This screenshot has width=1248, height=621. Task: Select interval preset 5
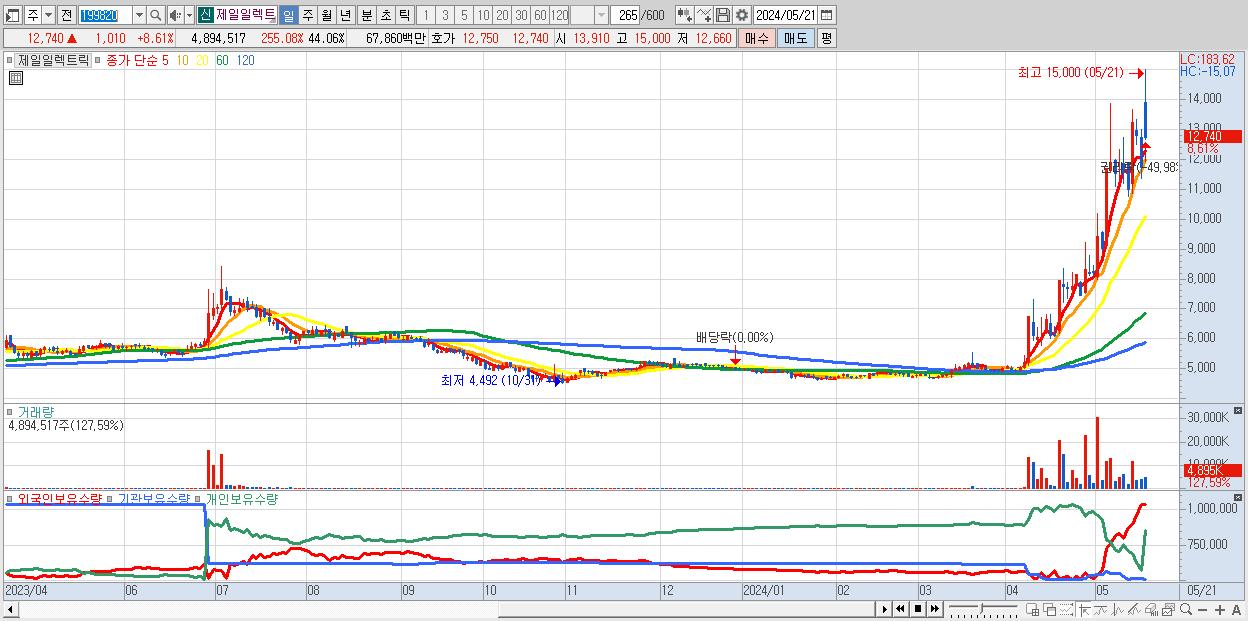point(464,15)
